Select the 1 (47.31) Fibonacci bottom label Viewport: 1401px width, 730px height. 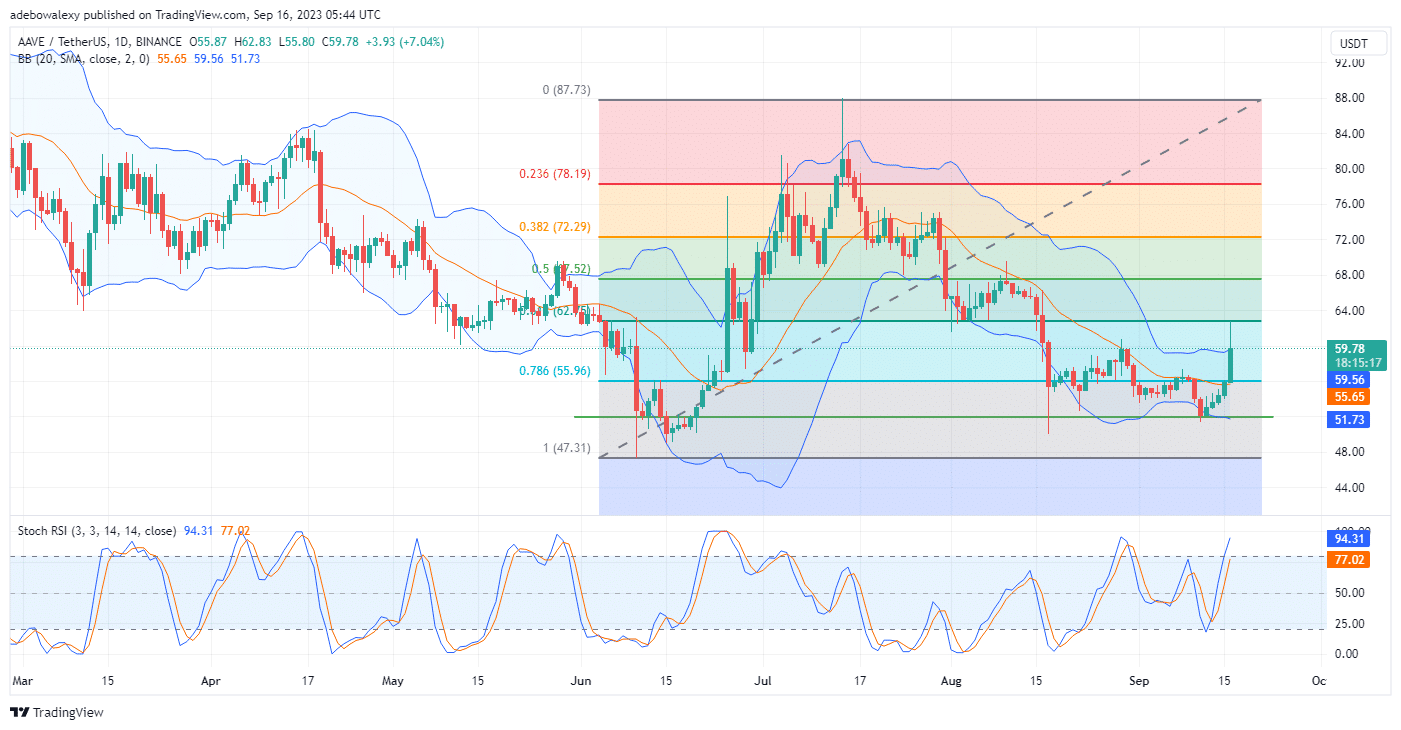click(566, 449)
